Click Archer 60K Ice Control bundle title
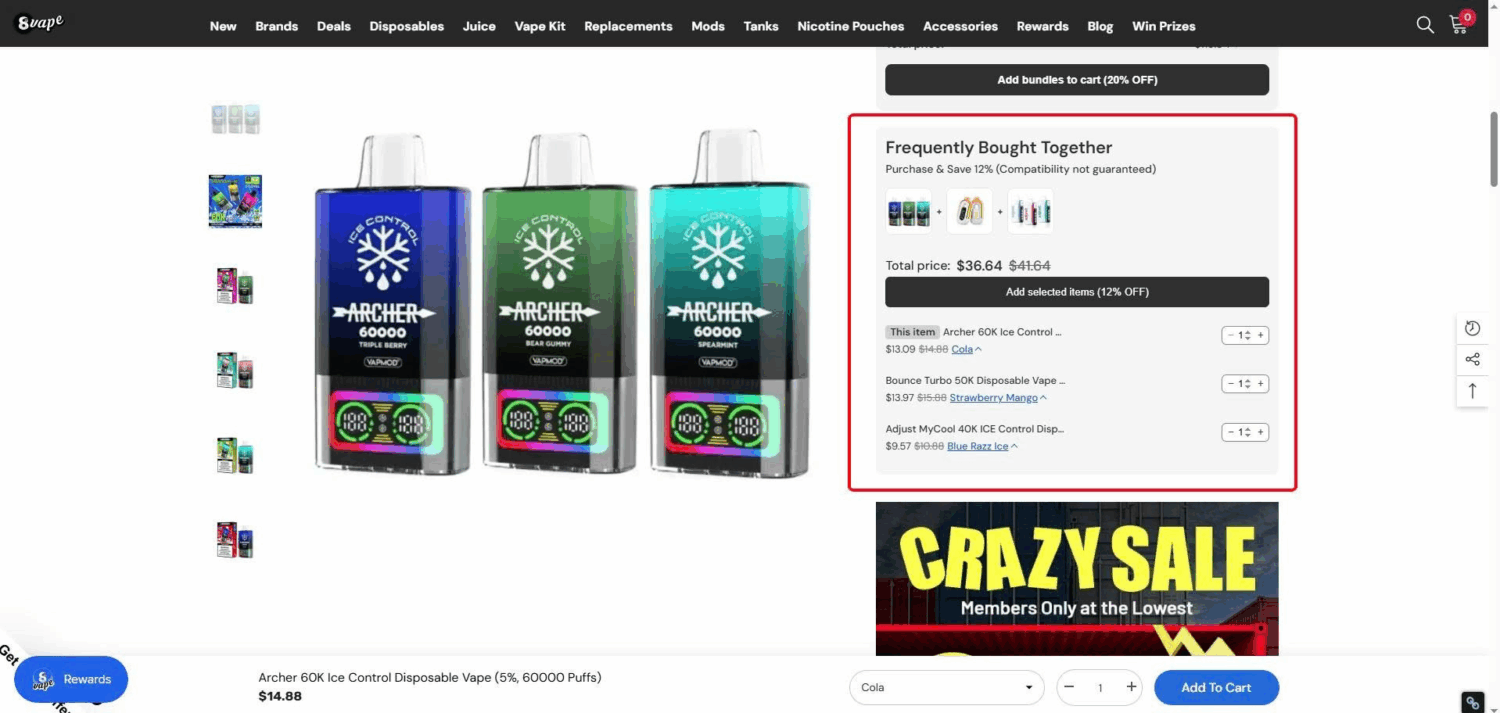The image size is (1500, 713). click(x=1002, y=332)
